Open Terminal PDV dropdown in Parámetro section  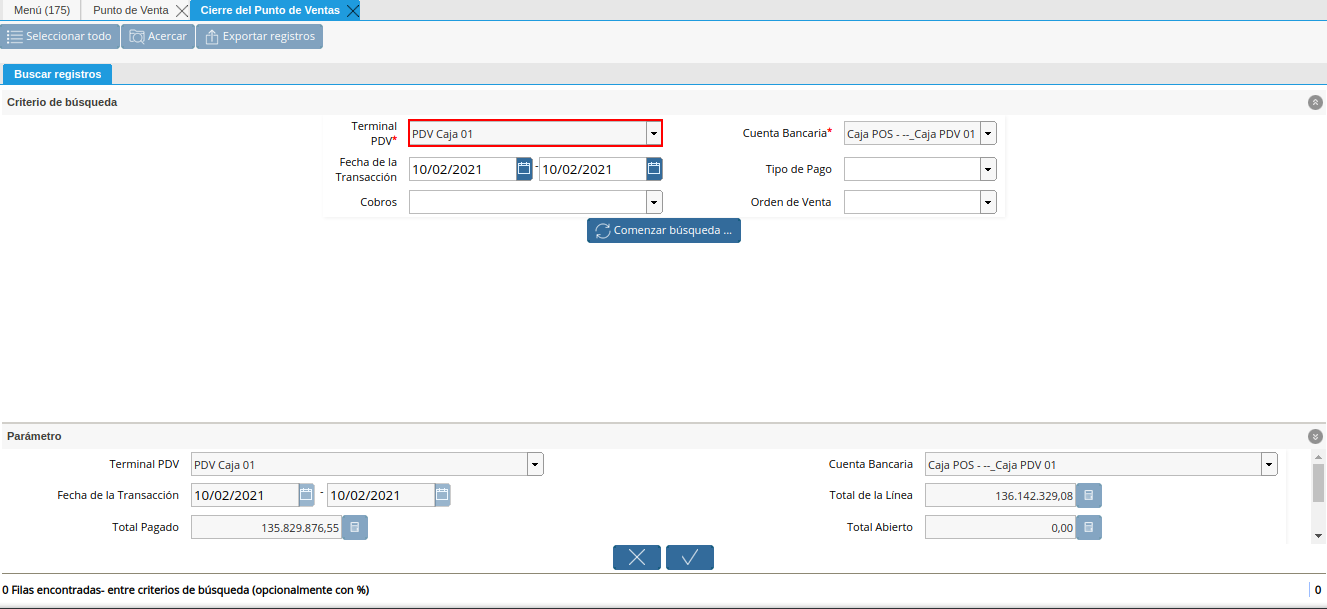(535, 465)
